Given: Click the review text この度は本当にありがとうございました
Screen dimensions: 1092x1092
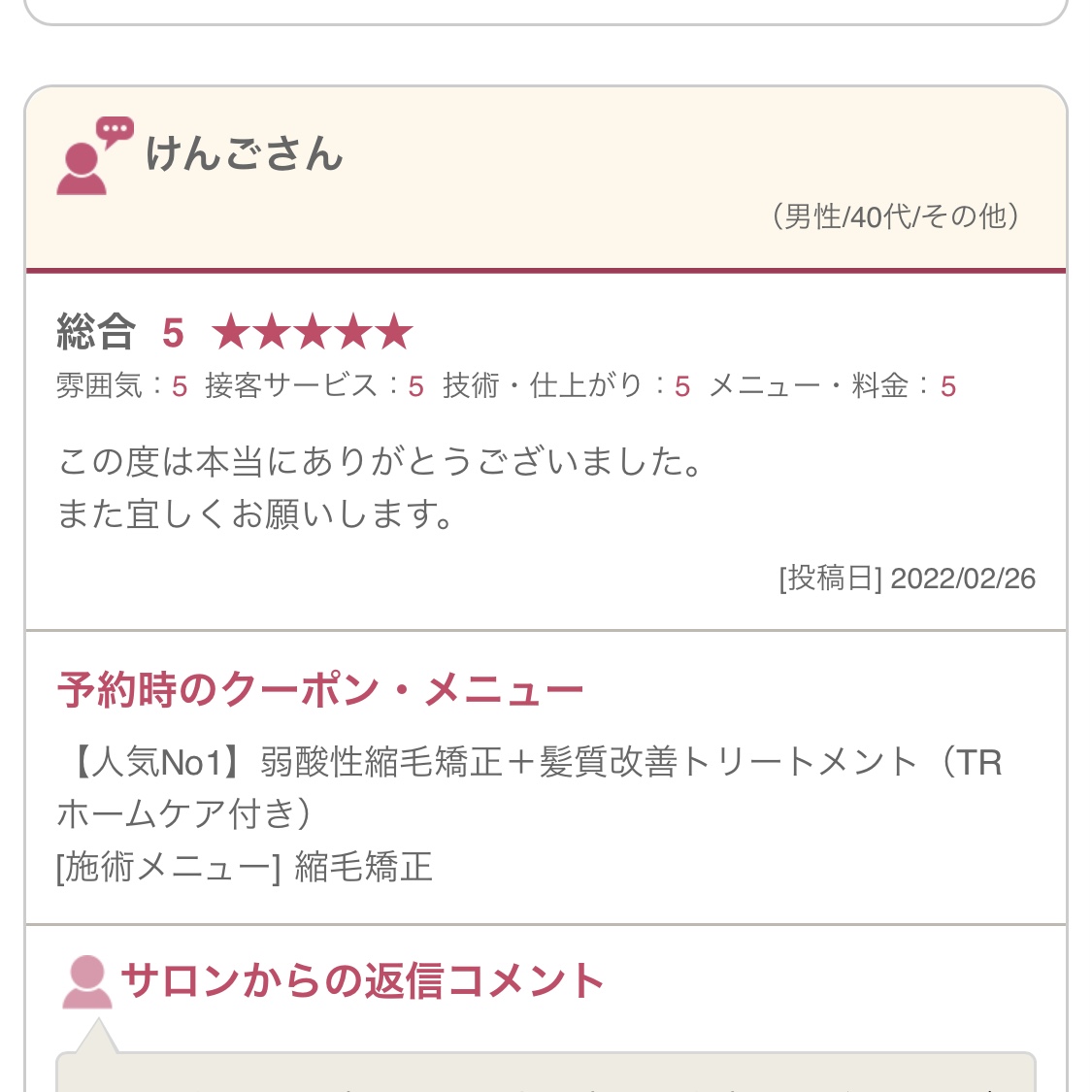Looking at the screenshot, I should [x=381, y=462].
